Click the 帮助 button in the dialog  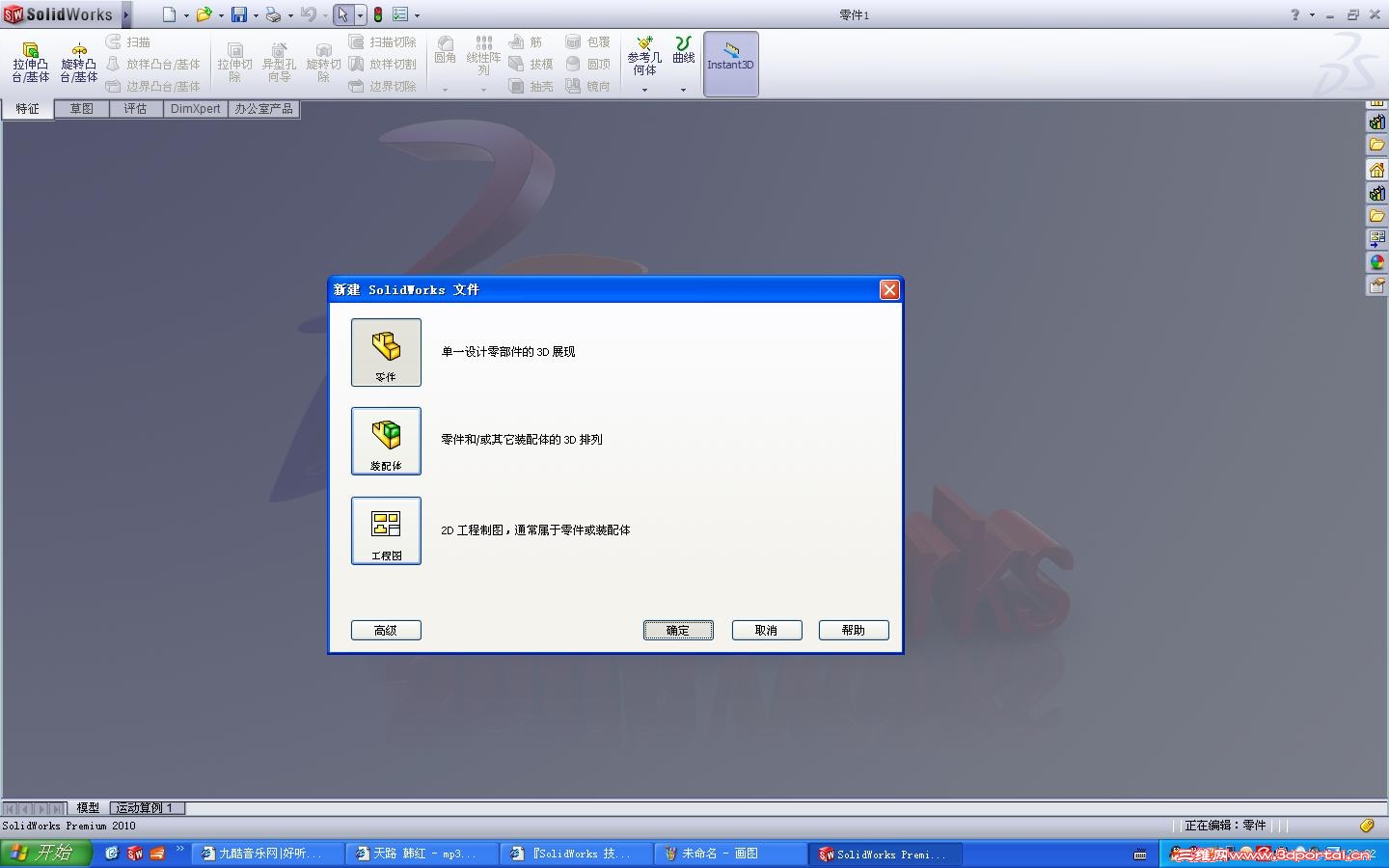[854, 630]
